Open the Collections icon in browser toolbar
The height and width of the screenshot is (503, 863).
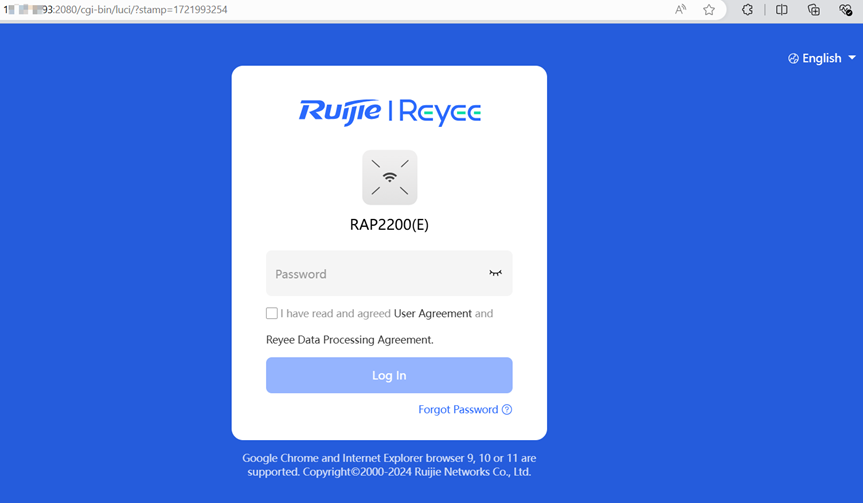click(813, 9)
